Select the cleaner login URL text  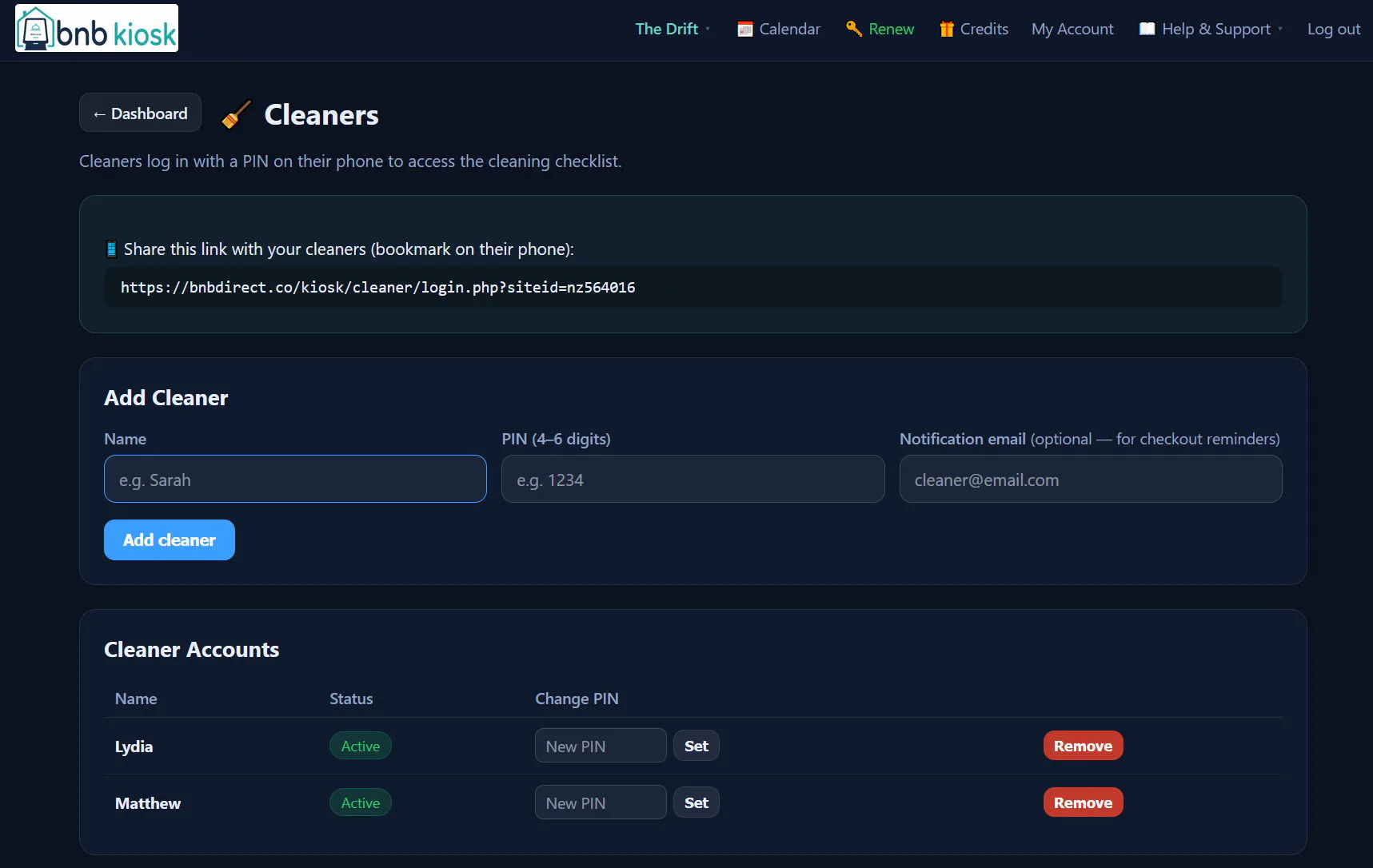point(378,288)
